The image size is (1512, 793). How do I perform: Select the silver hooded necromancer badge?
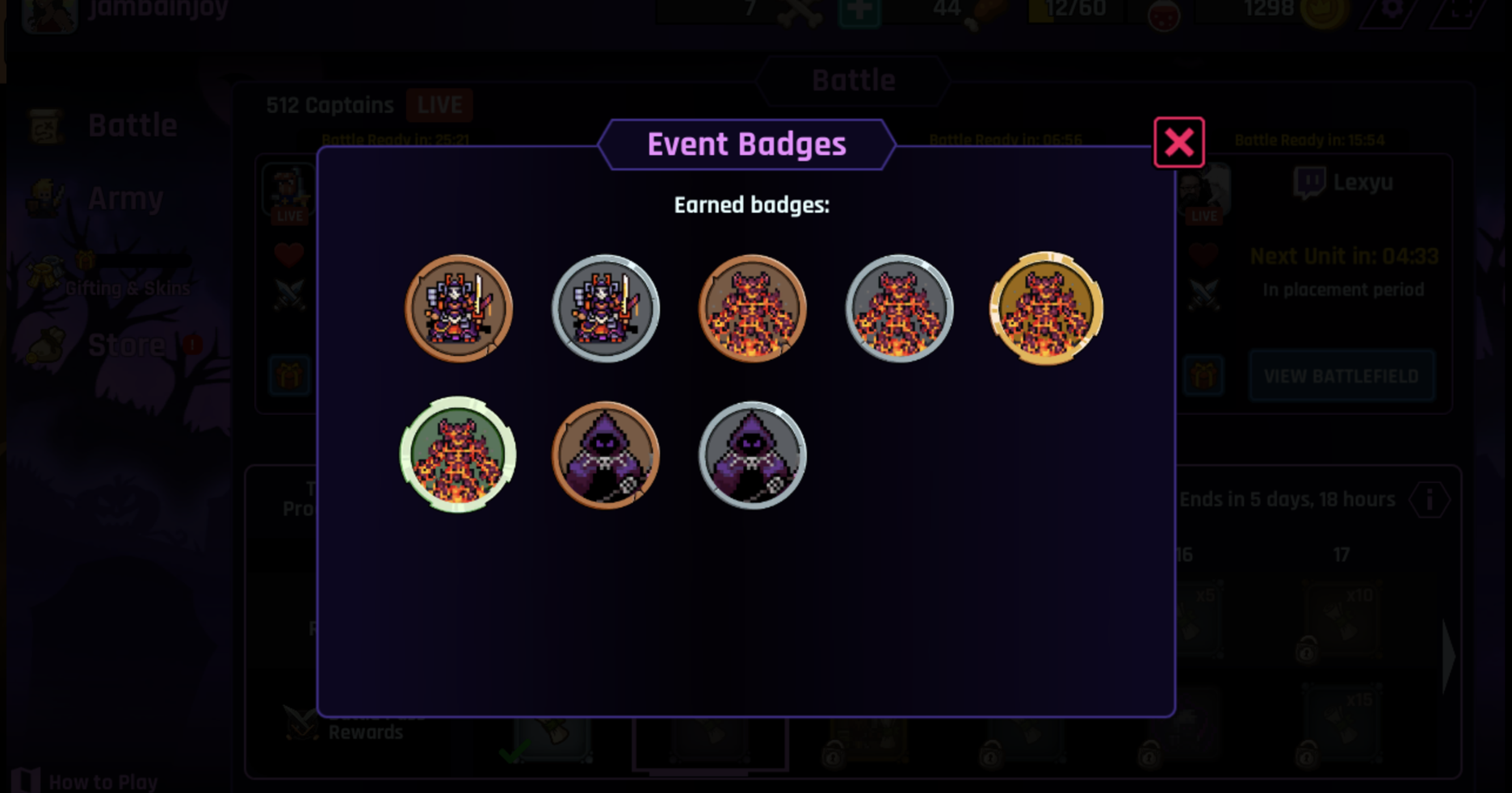[x=753, y=455]
